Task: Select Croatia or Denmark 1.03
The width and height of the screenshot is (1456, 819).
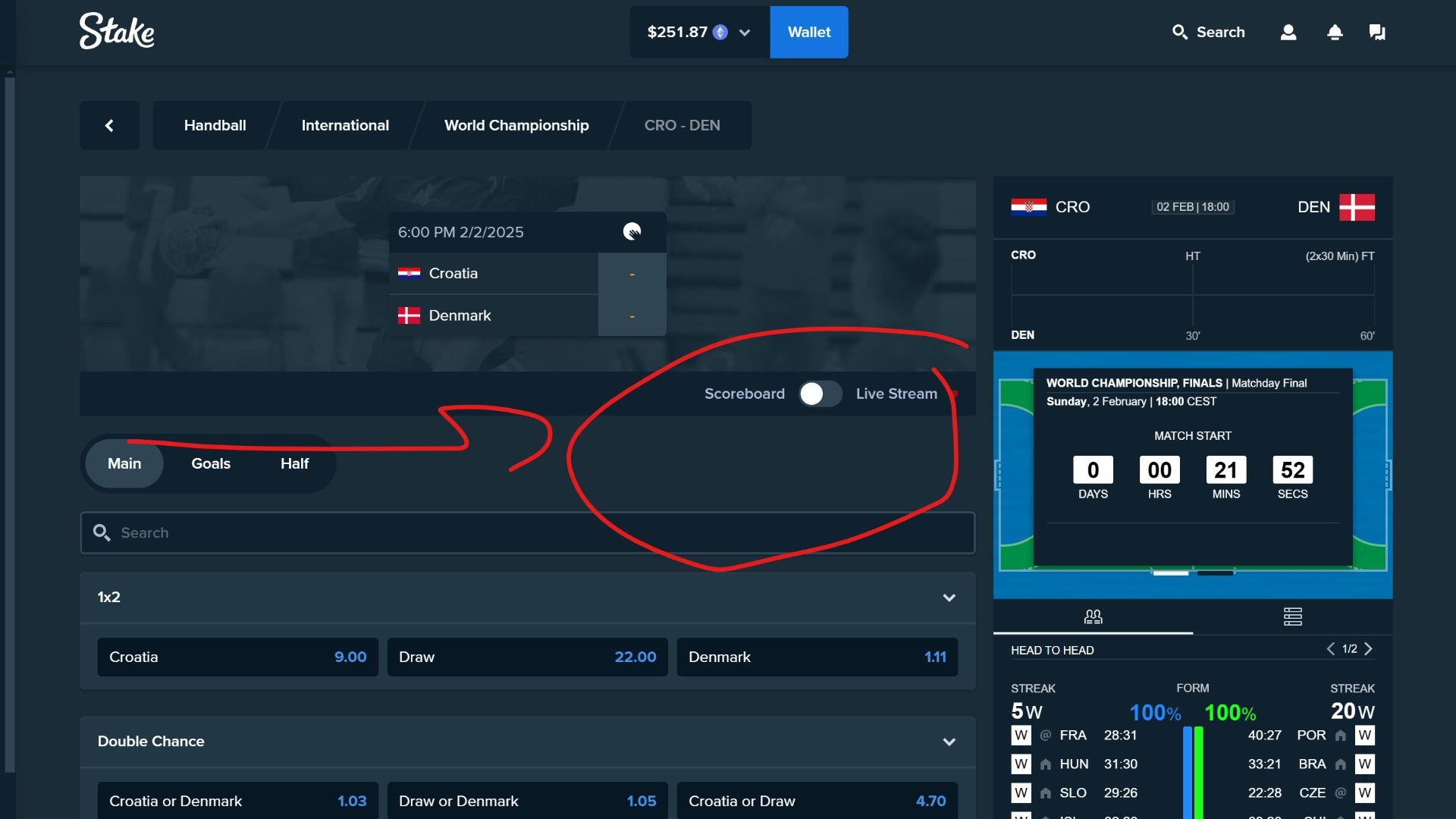Action: pyautogui.click(x=237, y=801)
